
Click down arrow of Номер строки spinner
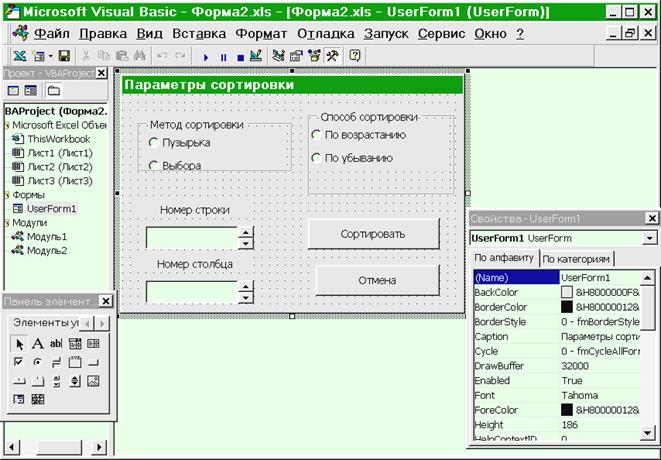click(246, 244)
